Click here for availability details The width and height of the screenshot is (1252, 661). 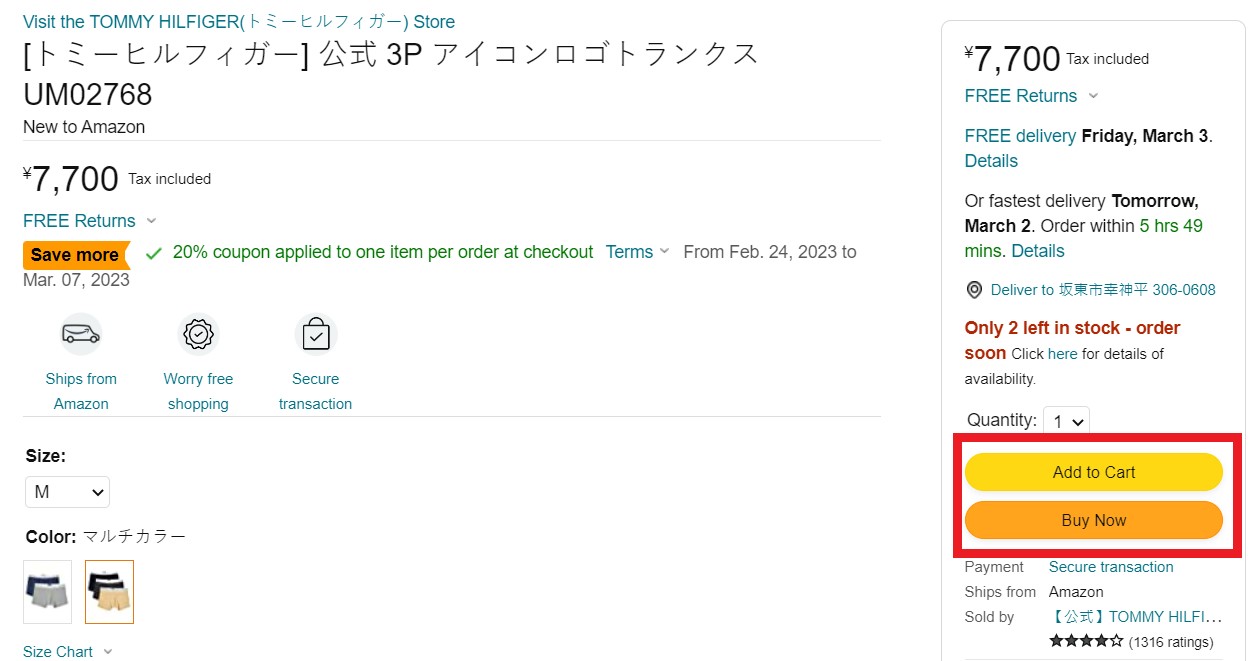(1062, 353)
